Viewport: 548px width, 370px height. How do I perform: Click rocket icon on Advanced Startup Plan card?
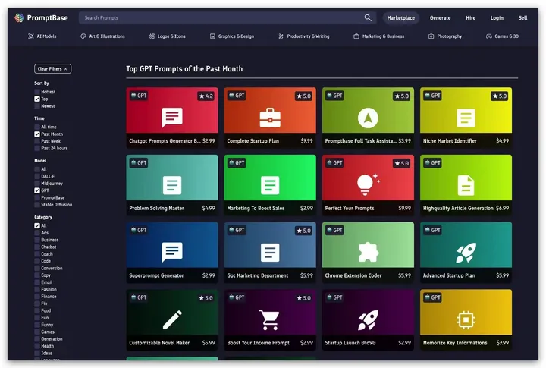[466, 252]
